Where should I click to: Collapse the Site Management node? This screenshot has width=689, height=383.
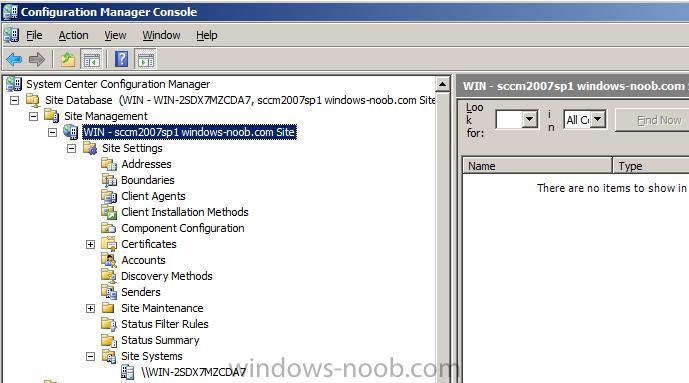[x=33, y=116]
